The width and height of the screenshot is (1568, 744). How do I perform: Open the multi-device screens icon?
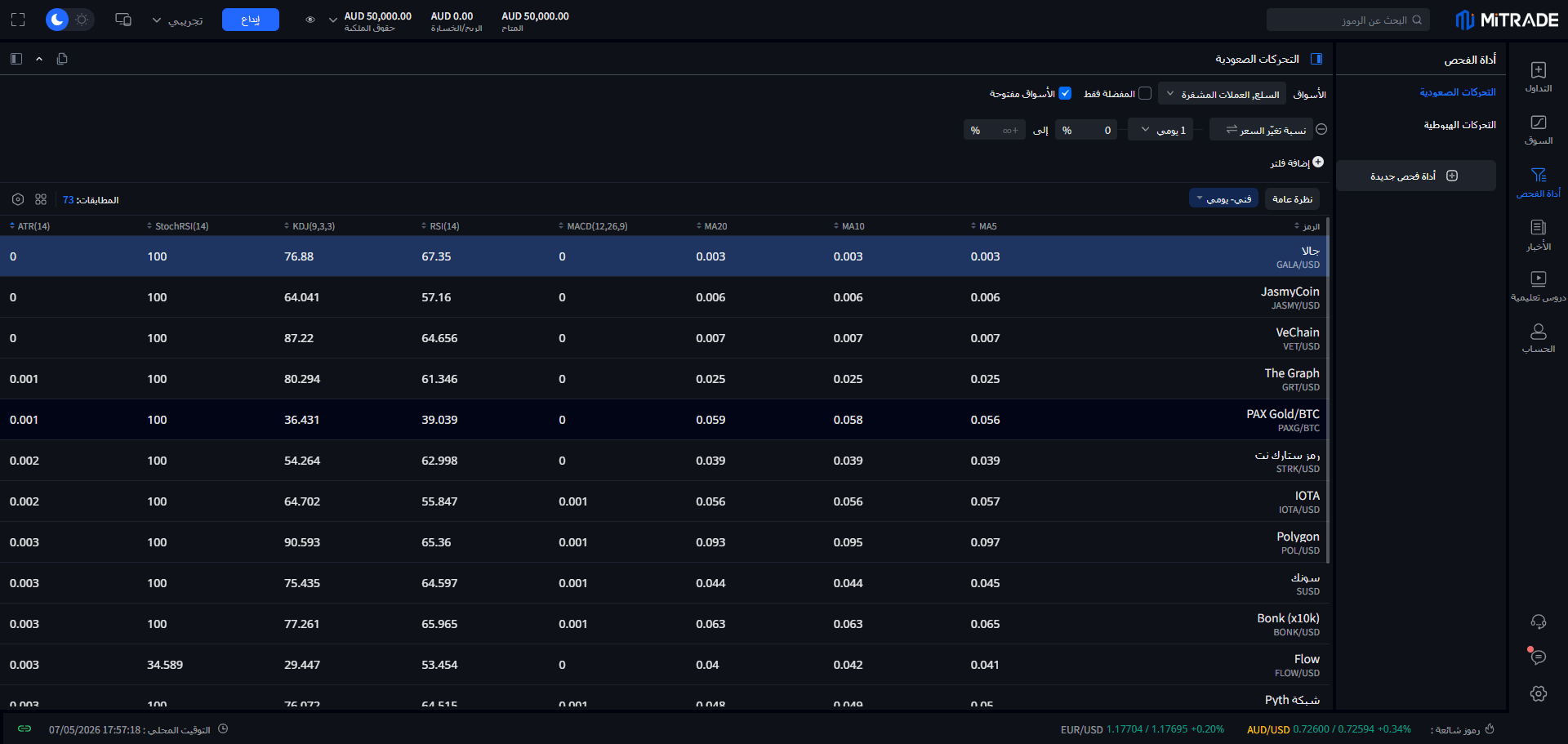(123, 20)
